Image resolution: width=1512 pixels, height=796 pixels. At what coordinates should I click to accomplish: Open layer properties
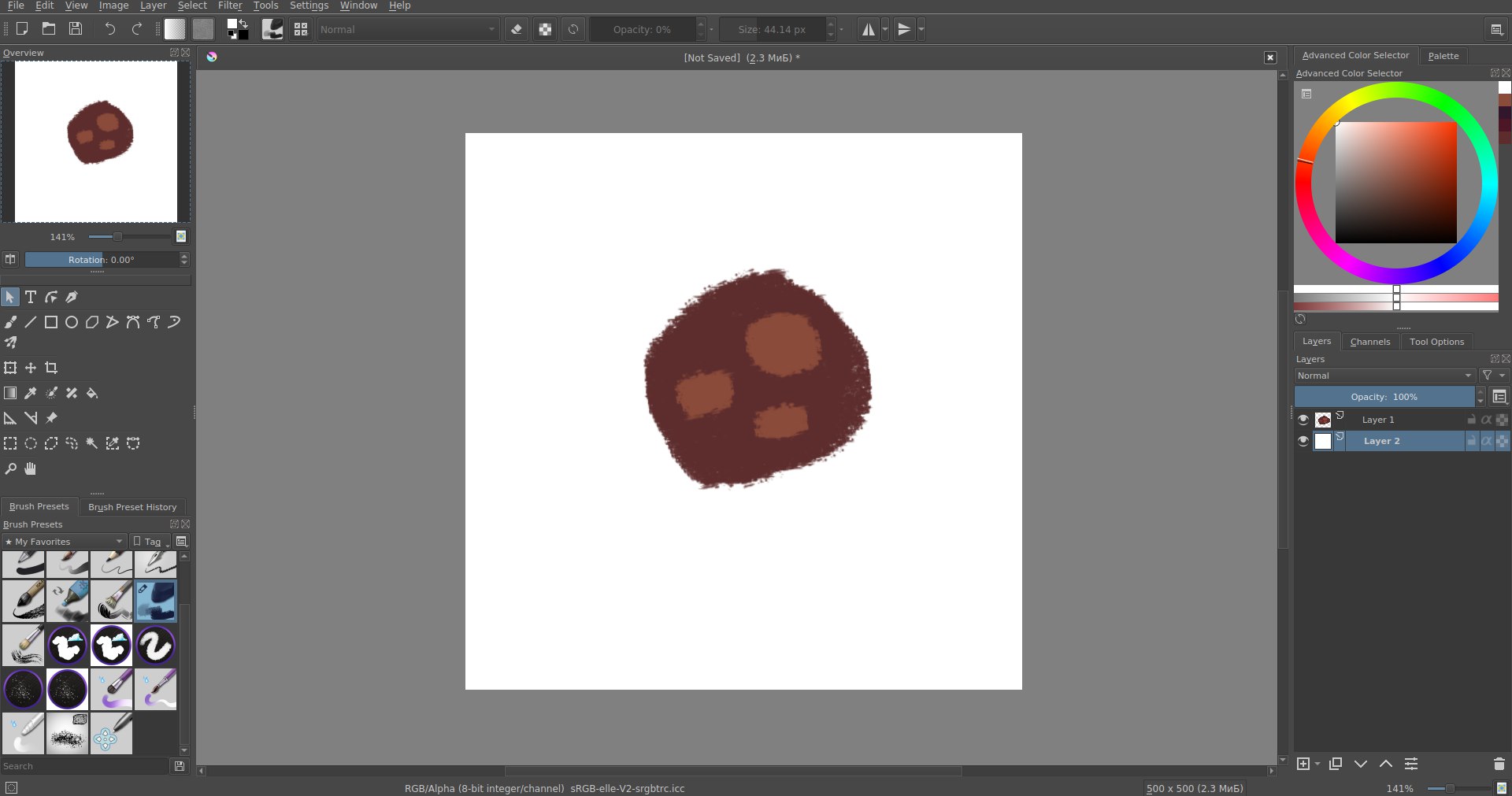click(1411, 764)
